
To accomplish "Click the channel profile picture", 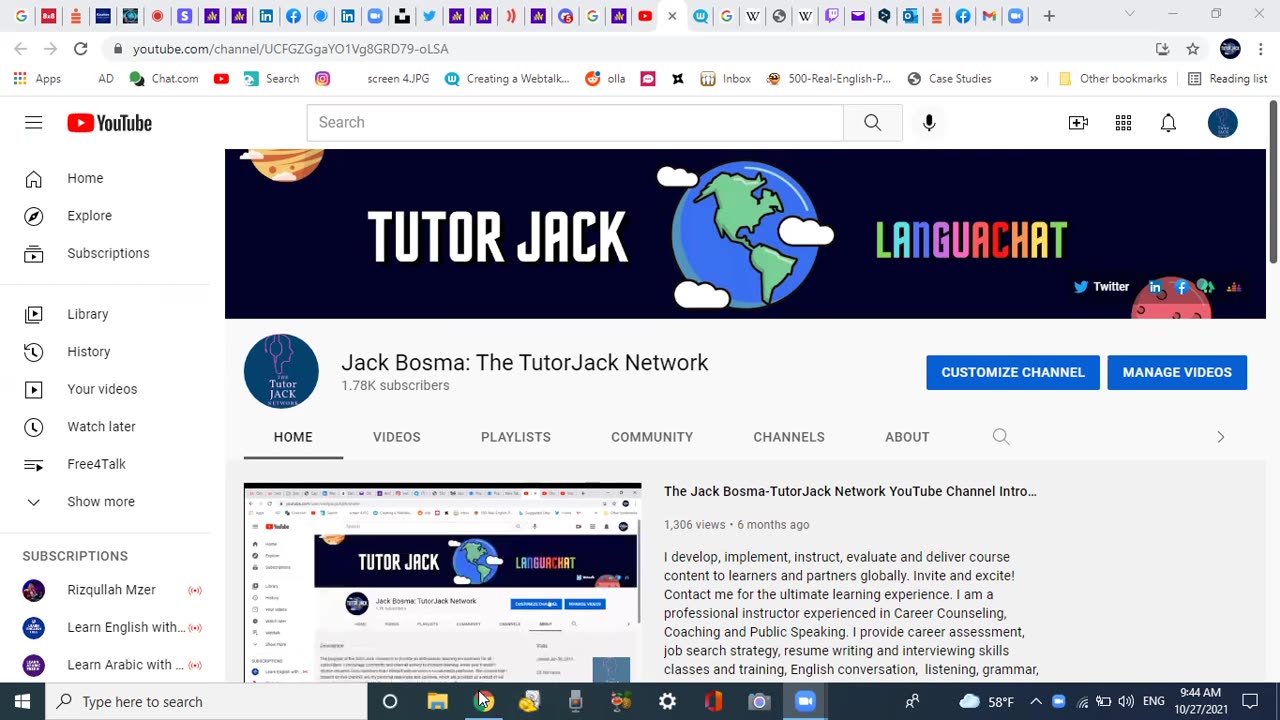I will coord(281,372).
